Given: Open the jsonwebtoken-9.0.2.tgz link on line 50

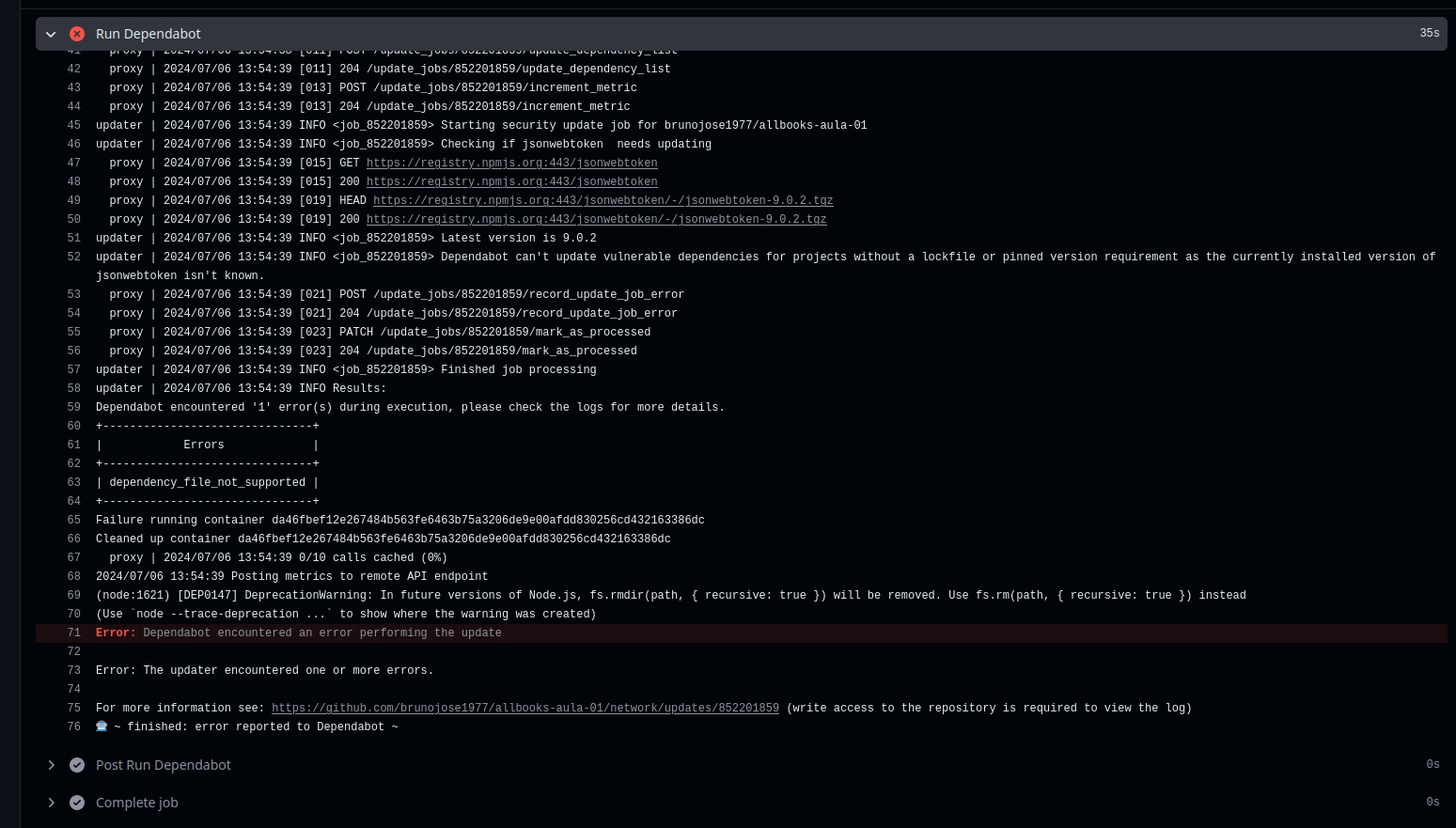Looking at the screenshot, I should 596,219.
